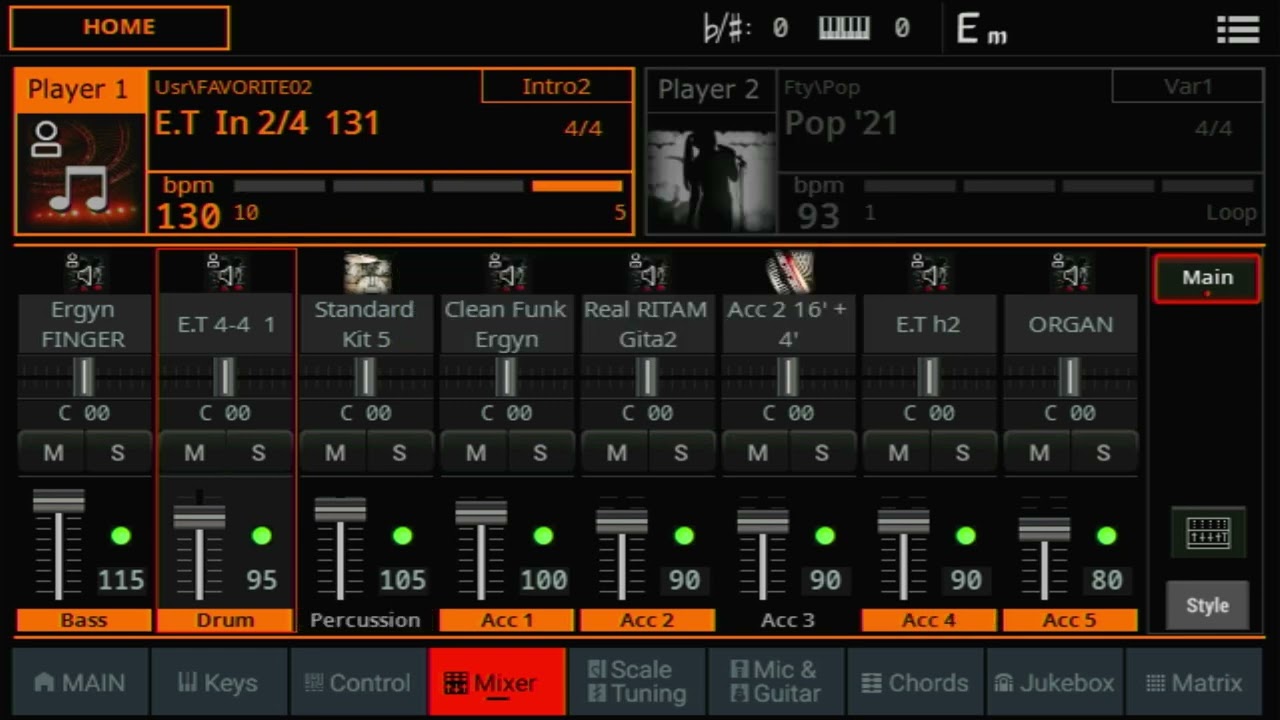Viewport: 1280px width, 720px height.
Task: Open the Intro2 element selector for Player 1
Action: tap(556, 86)
